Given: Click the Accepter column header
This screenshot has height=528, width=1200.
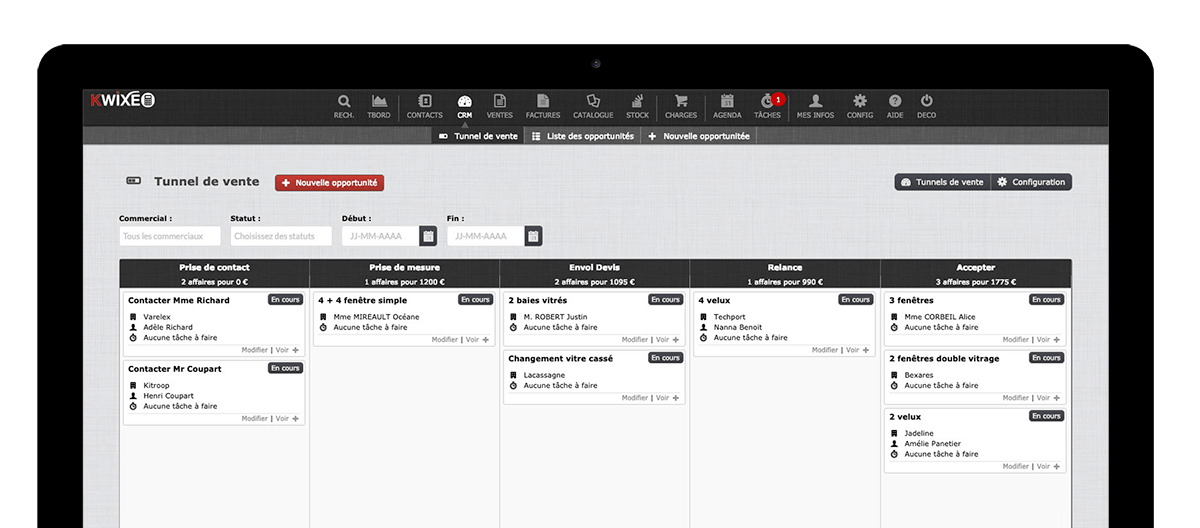Looking at the screenshot, I should [x=976, y=274].
